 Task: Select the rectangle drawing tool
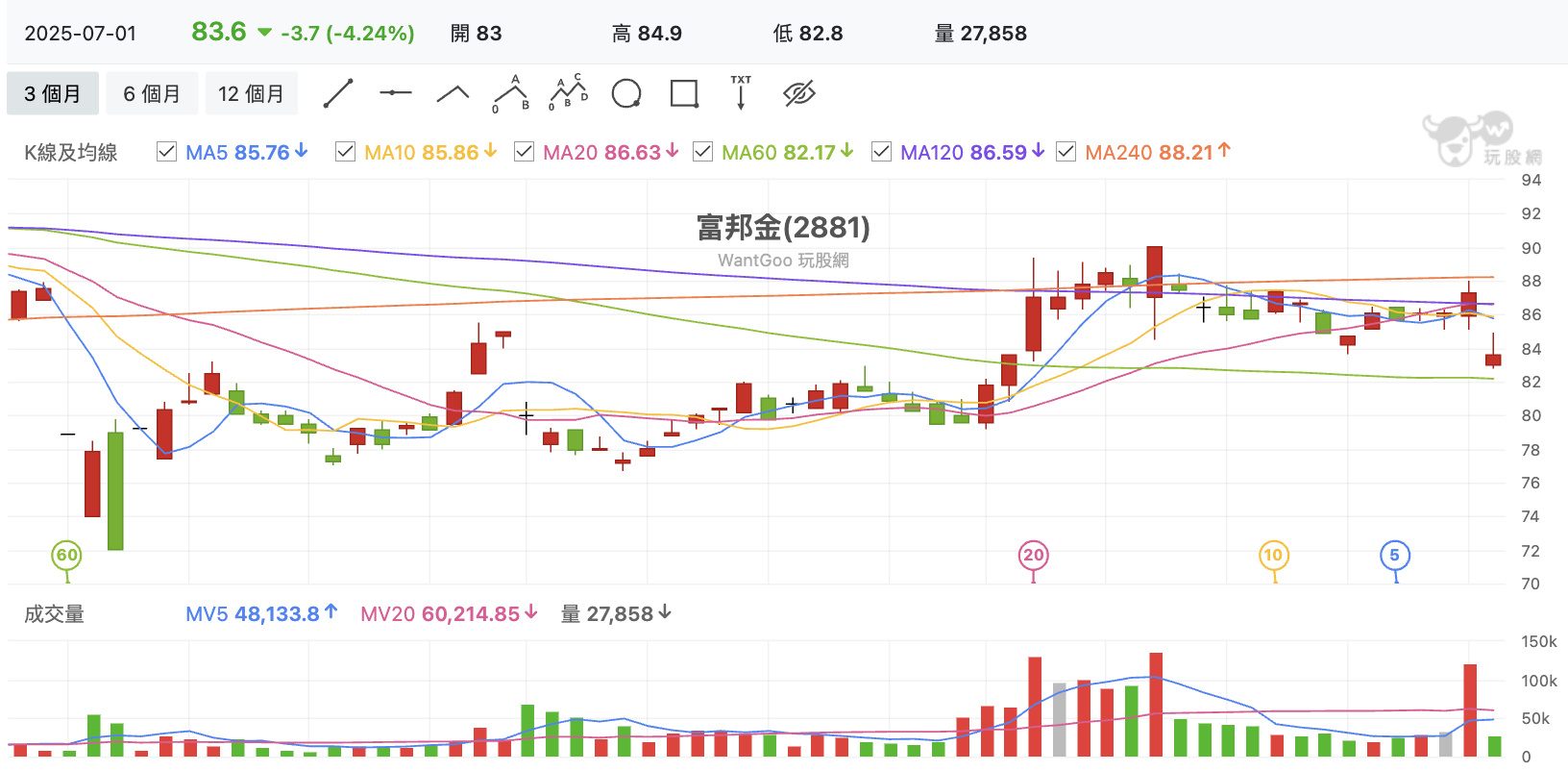tap(684, 93)
